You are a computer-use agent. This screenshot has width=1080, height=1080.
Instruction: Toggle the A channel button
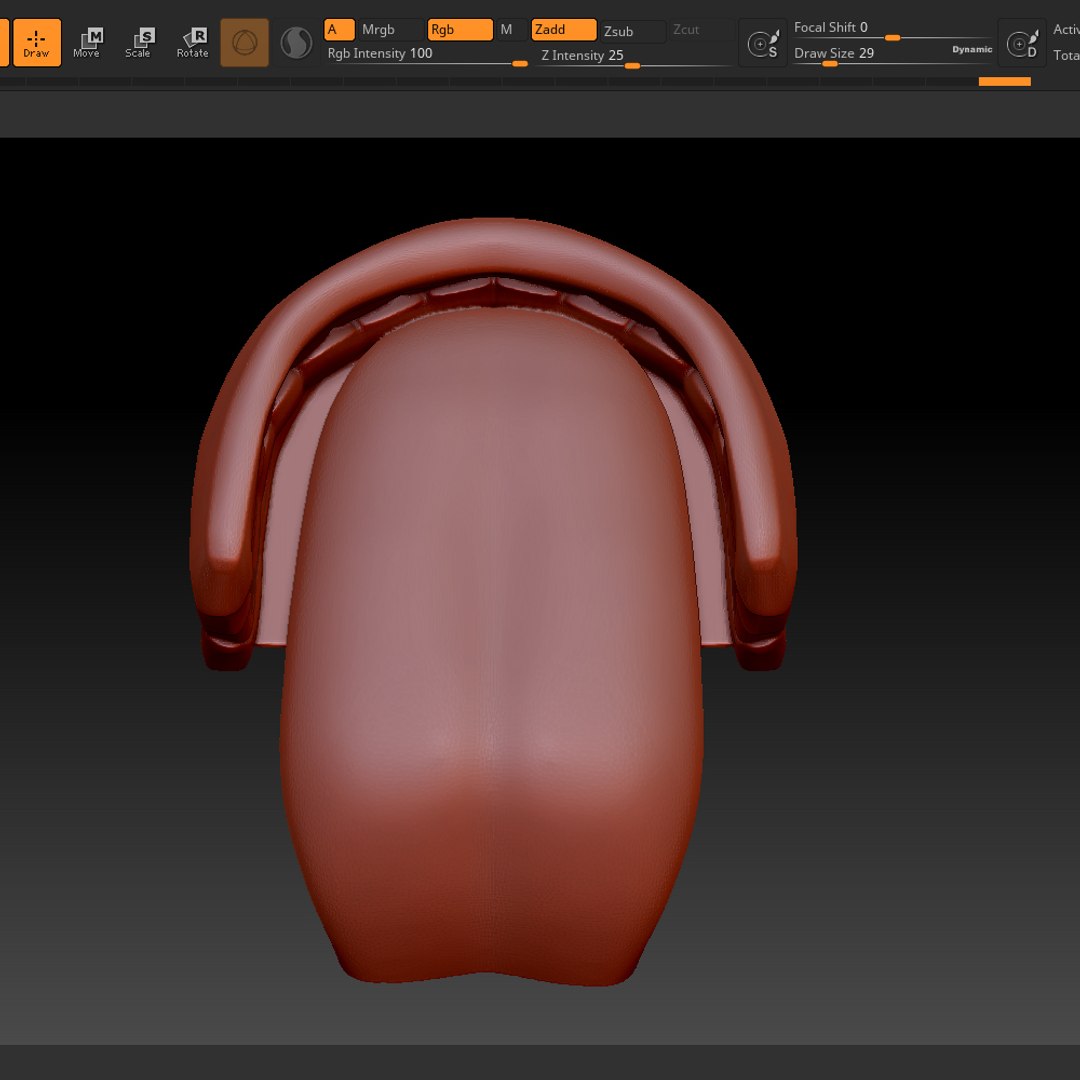[x=339, y=30]
